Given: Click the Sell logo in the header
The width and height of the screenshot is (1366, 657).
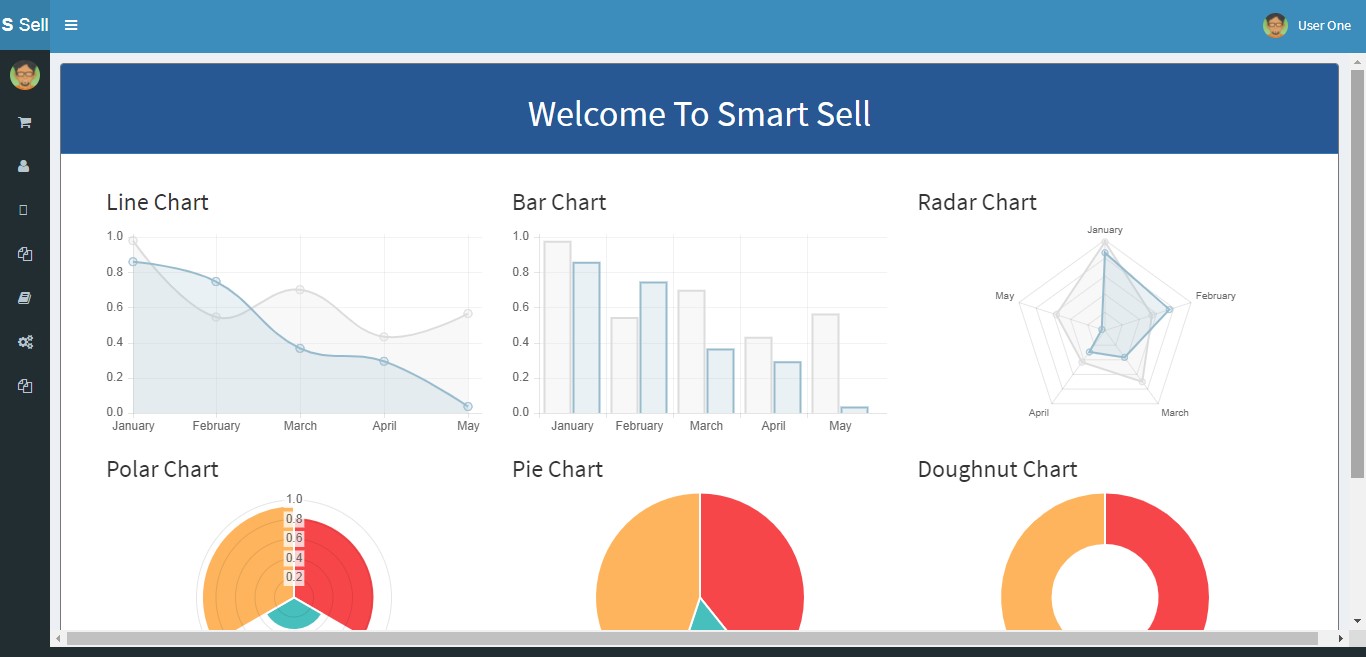Looking at the screenshot, I should 25,25.
